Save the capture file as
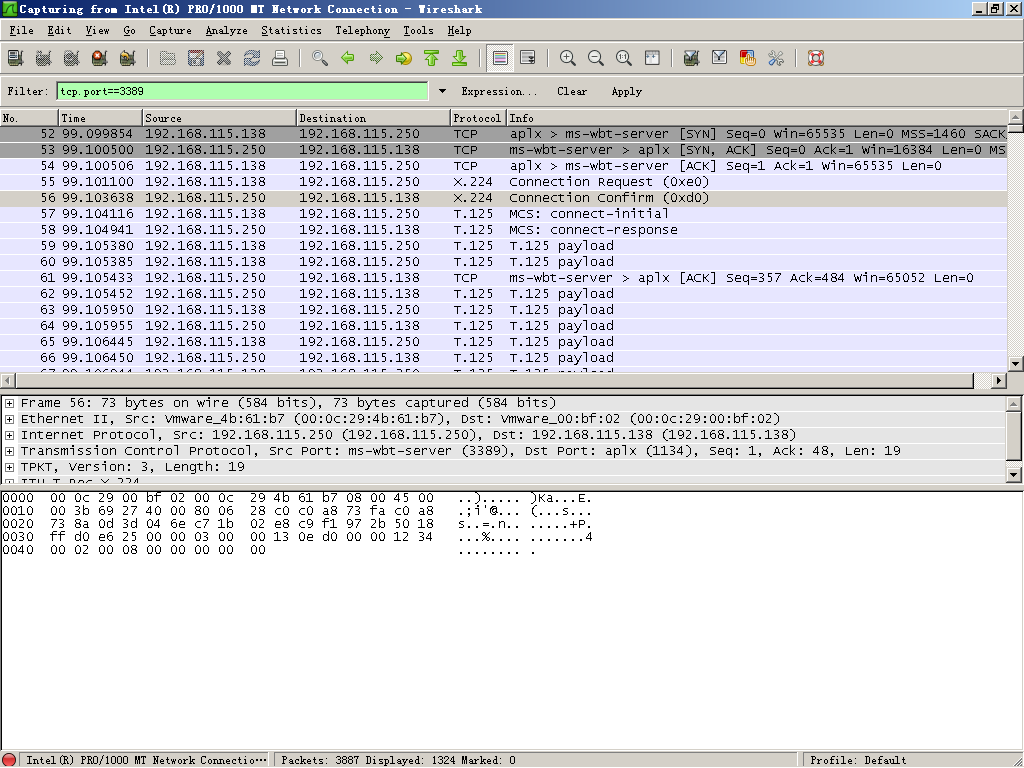 point(196,58)
